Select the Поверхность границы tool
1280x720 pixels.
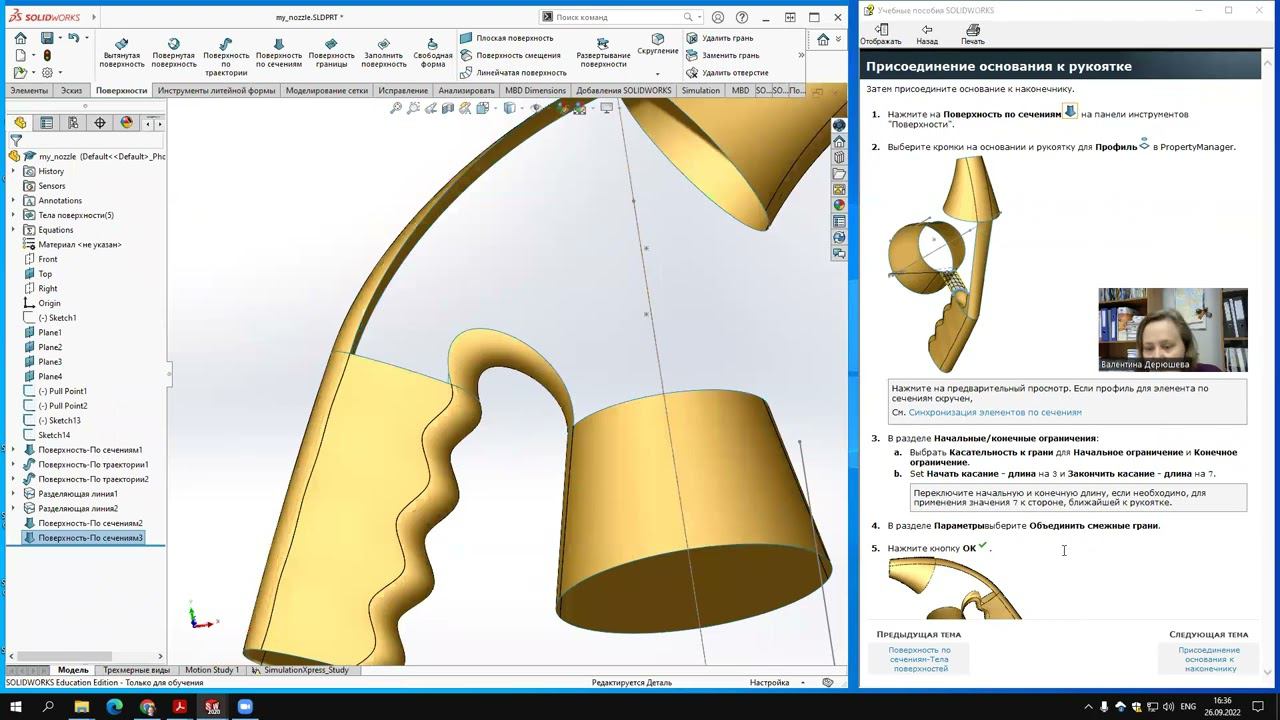click(x=331, y=54)
